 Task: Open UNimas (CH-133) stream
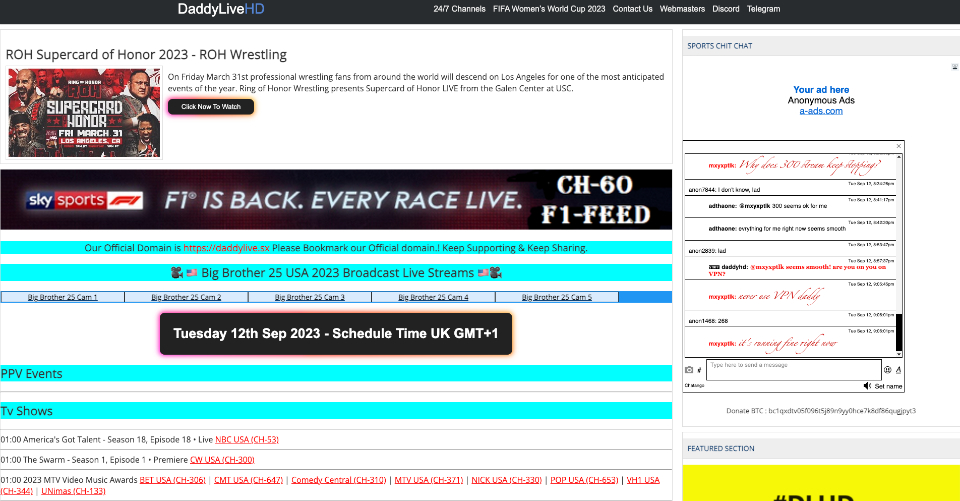point(73,491)
